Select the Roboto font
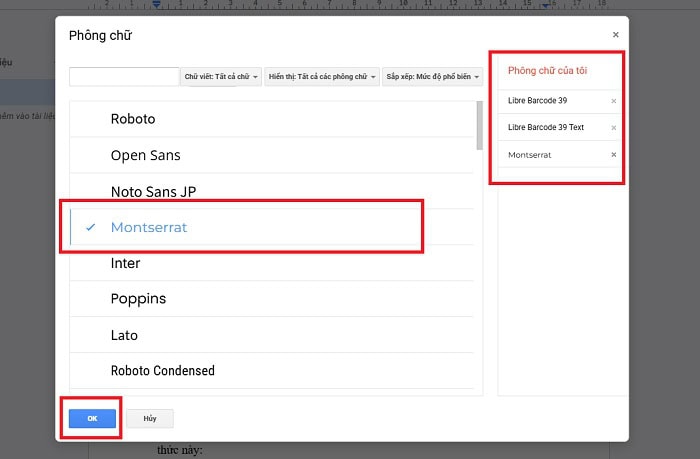The width and height of the screenshot is (700, 459). [133, 119]
